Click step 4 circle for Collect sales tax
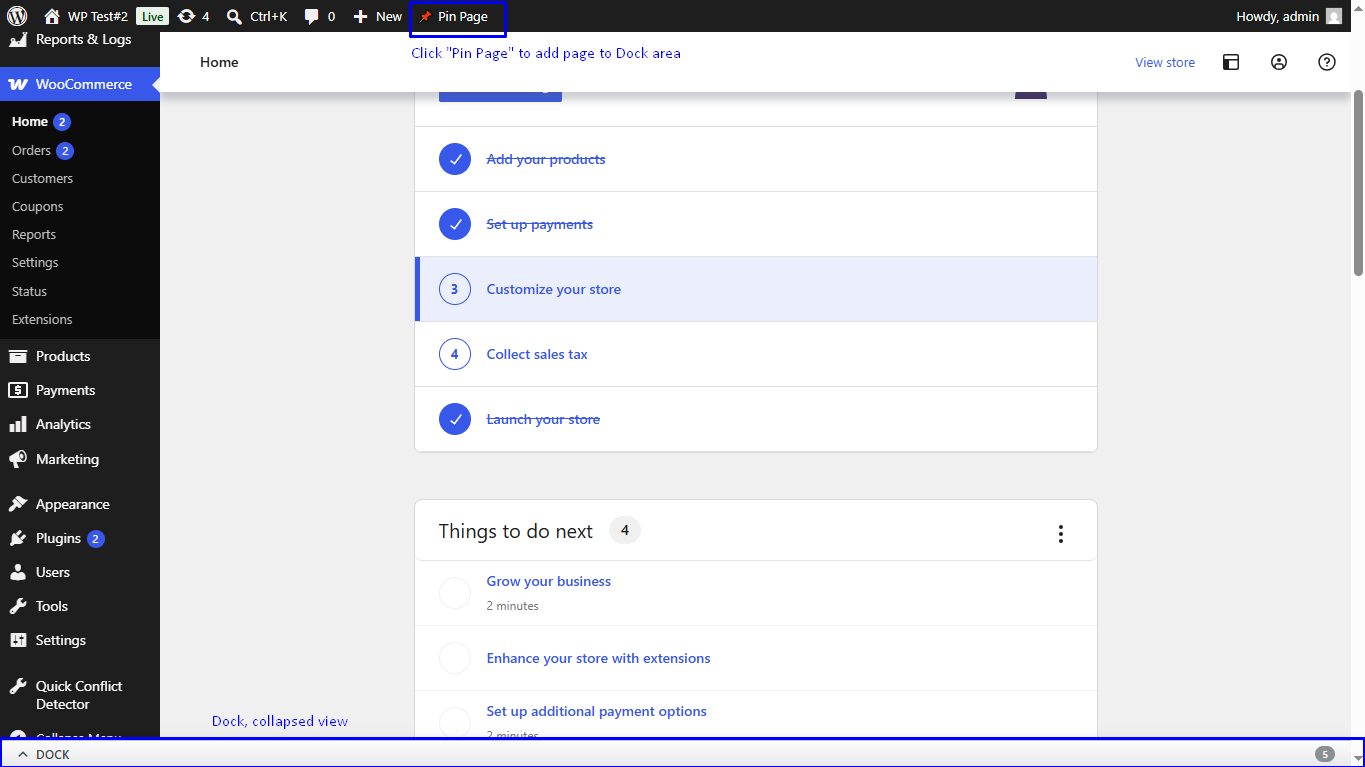 pos(455,354)
